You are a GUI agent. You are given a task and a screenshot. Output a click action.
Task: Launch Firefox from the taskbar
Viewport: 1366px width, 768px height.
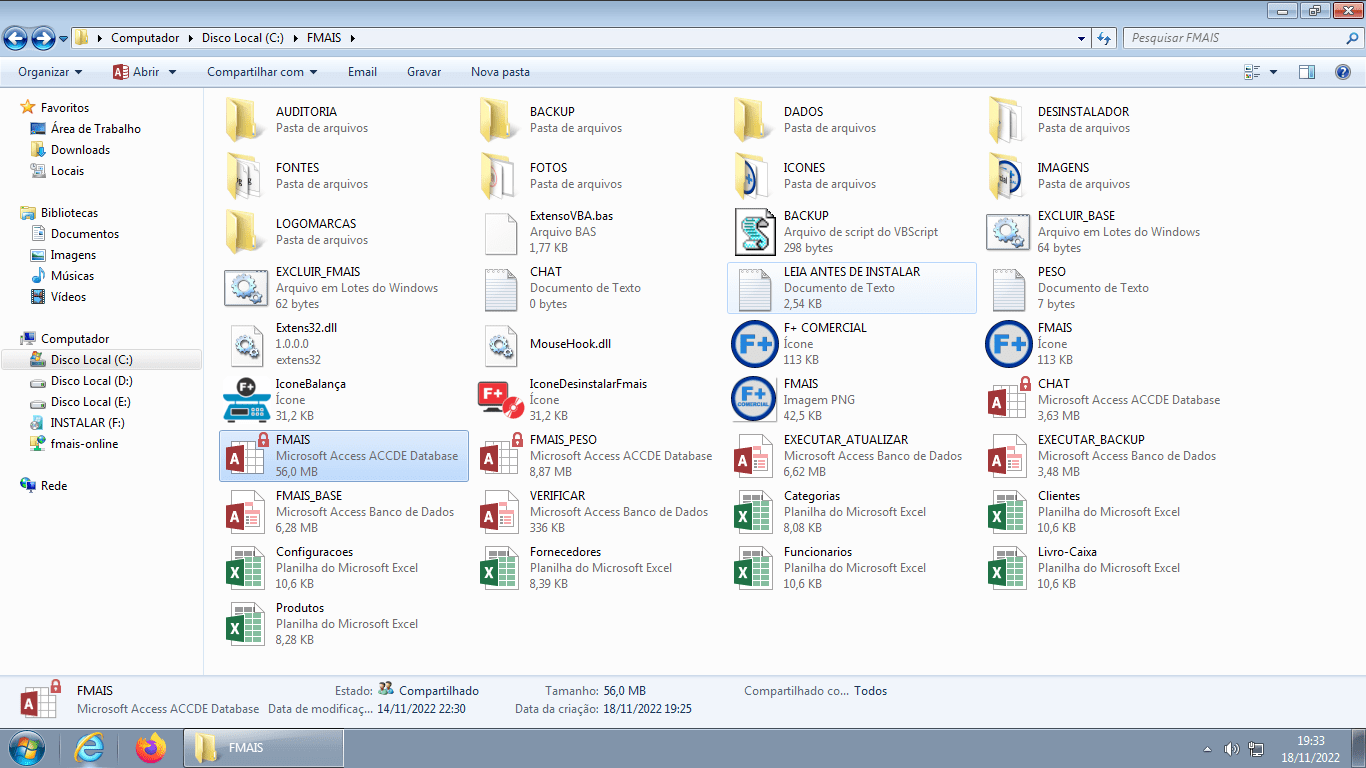tap(151, 748)
